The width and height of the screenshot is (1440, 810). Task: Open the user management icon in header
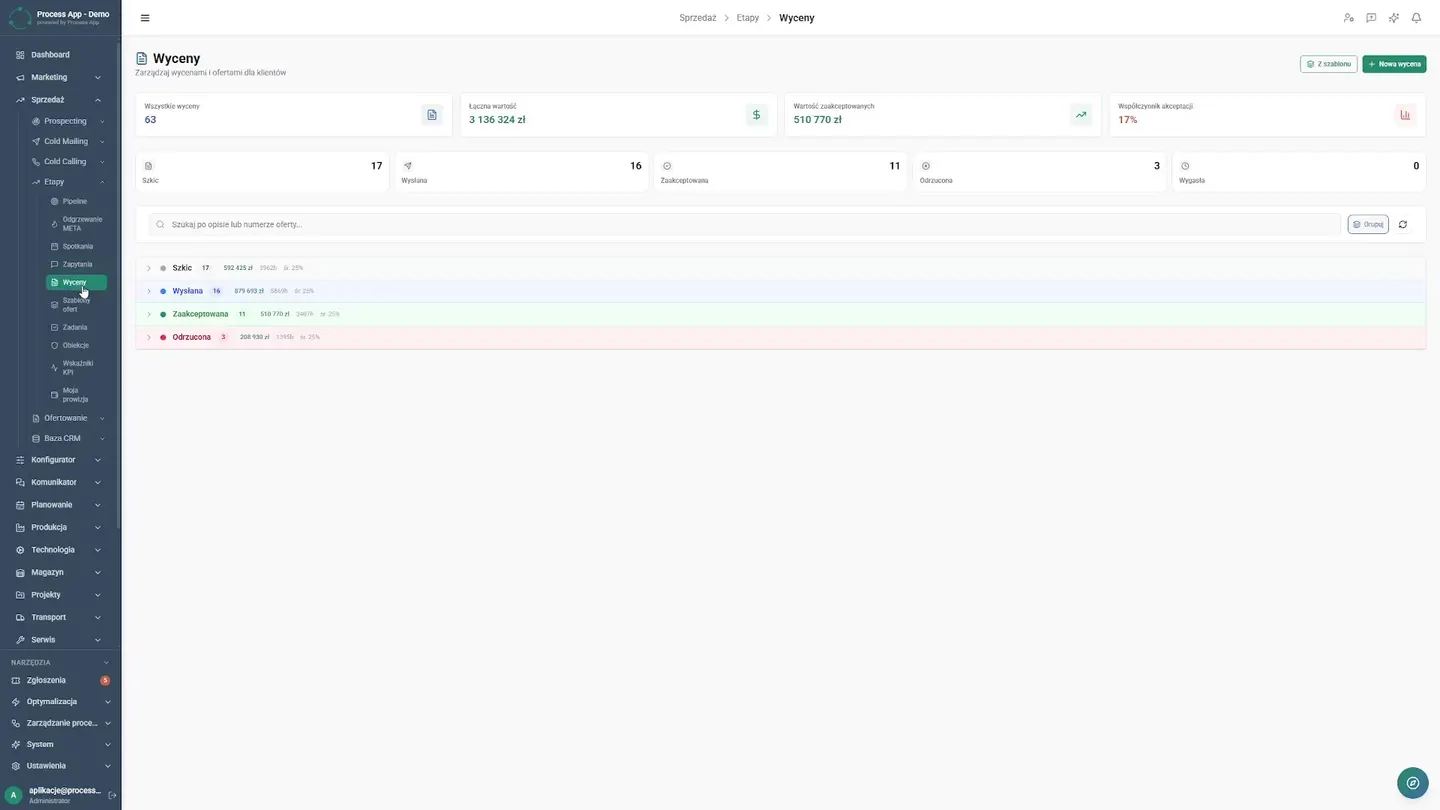click(x=1348, y=18)
